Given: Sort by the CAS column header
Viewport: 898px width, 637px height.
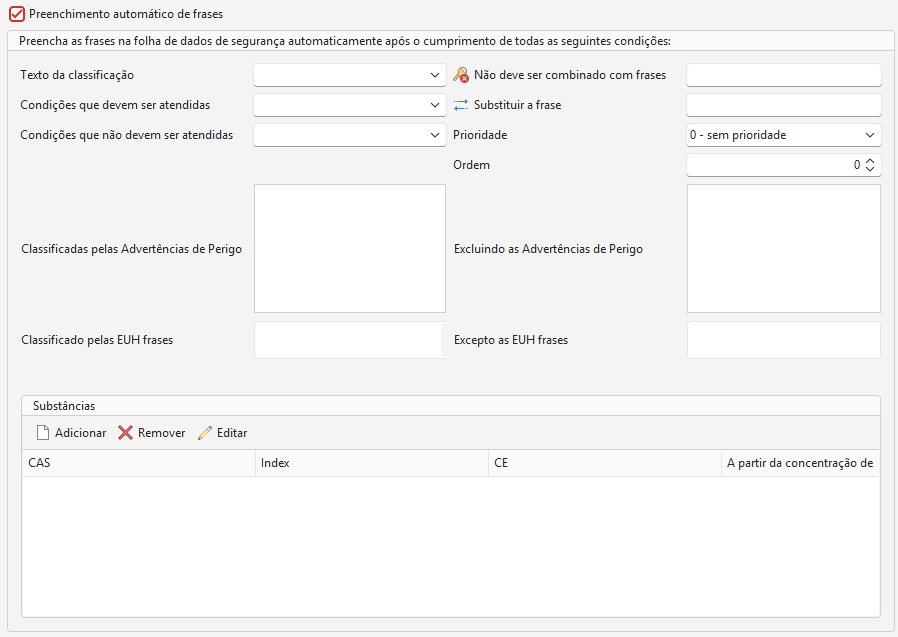Looking at the screenshot, I should pos(139,463).
